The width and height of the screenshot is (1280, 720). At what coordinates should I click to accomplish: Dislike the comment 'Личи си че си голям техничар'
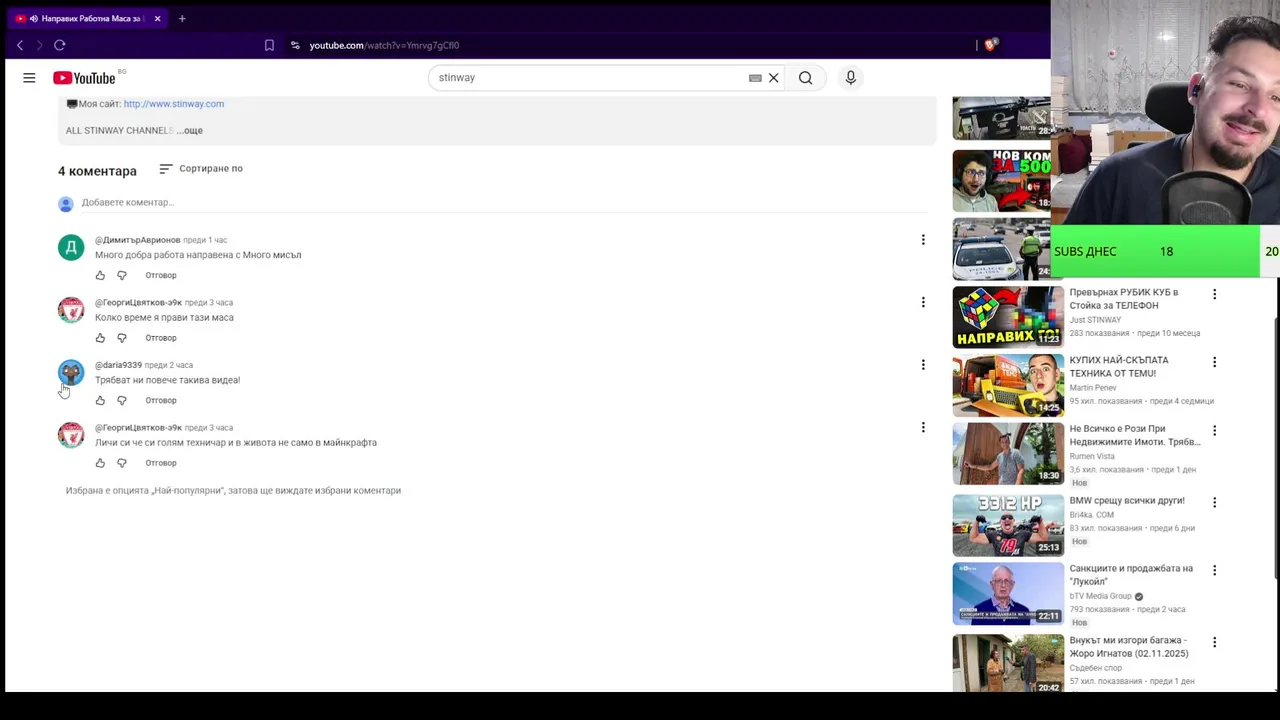(x=122, y=463)
